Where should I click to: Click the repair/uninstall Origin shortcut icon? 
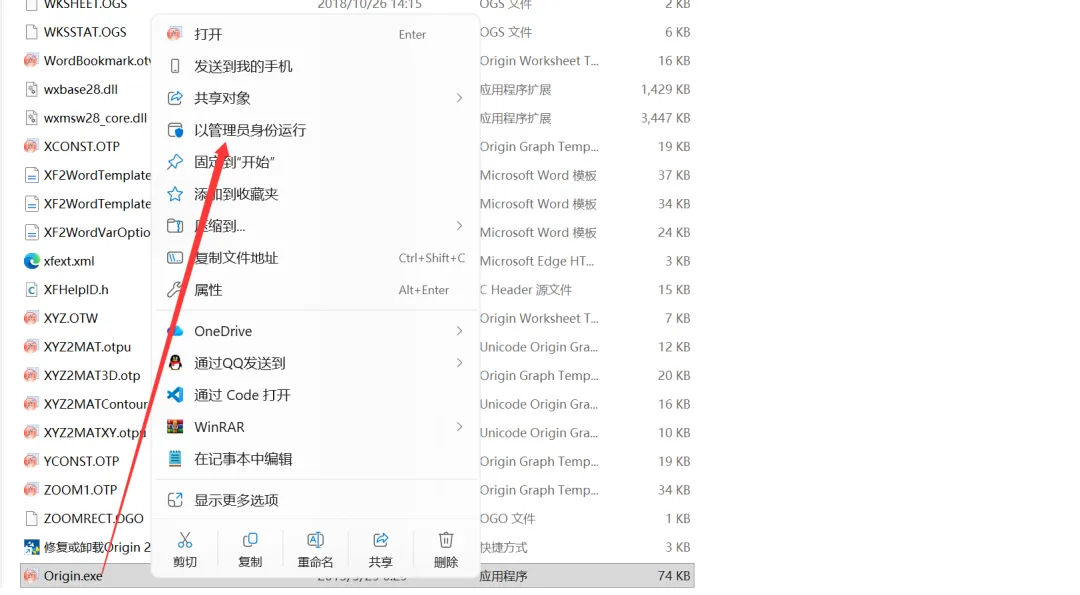pos(31,547)
